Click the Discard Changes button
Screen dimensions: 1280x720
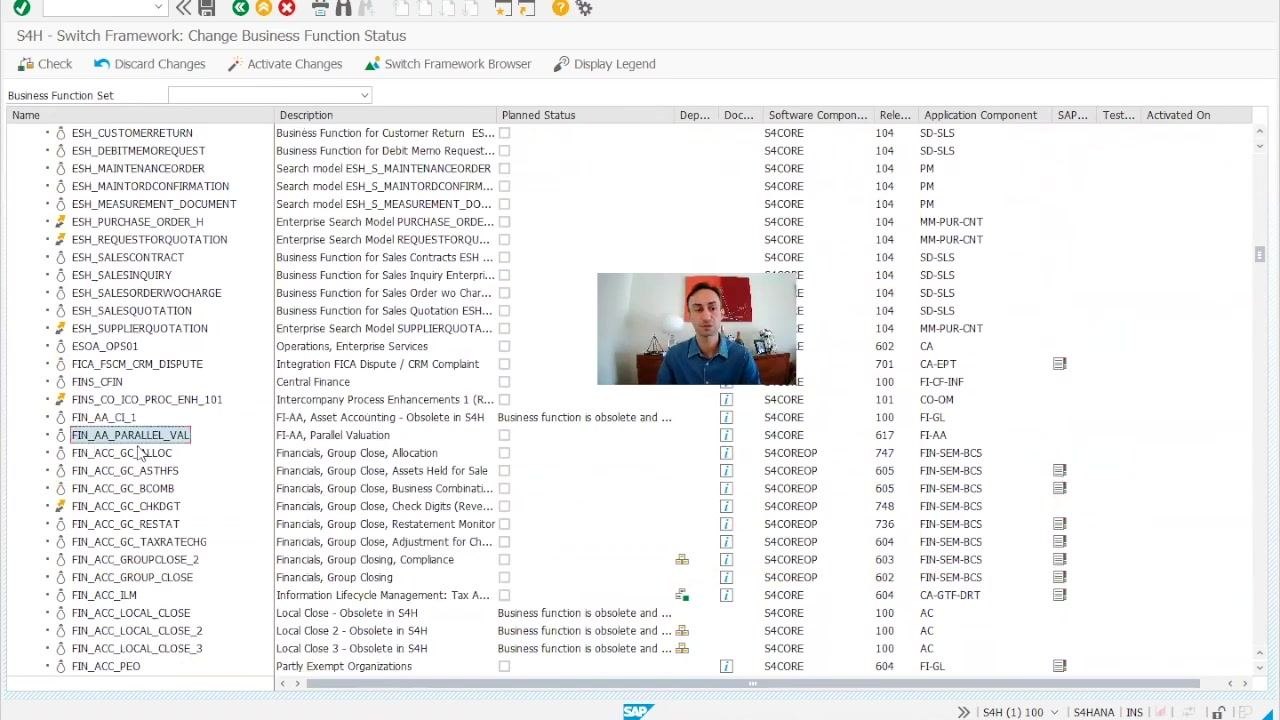pyautogui.click(x=149, y=64)
